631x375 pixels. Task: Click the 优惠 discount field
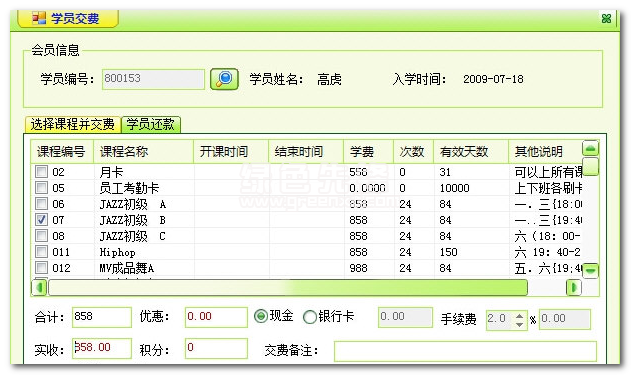coord(216,317)
